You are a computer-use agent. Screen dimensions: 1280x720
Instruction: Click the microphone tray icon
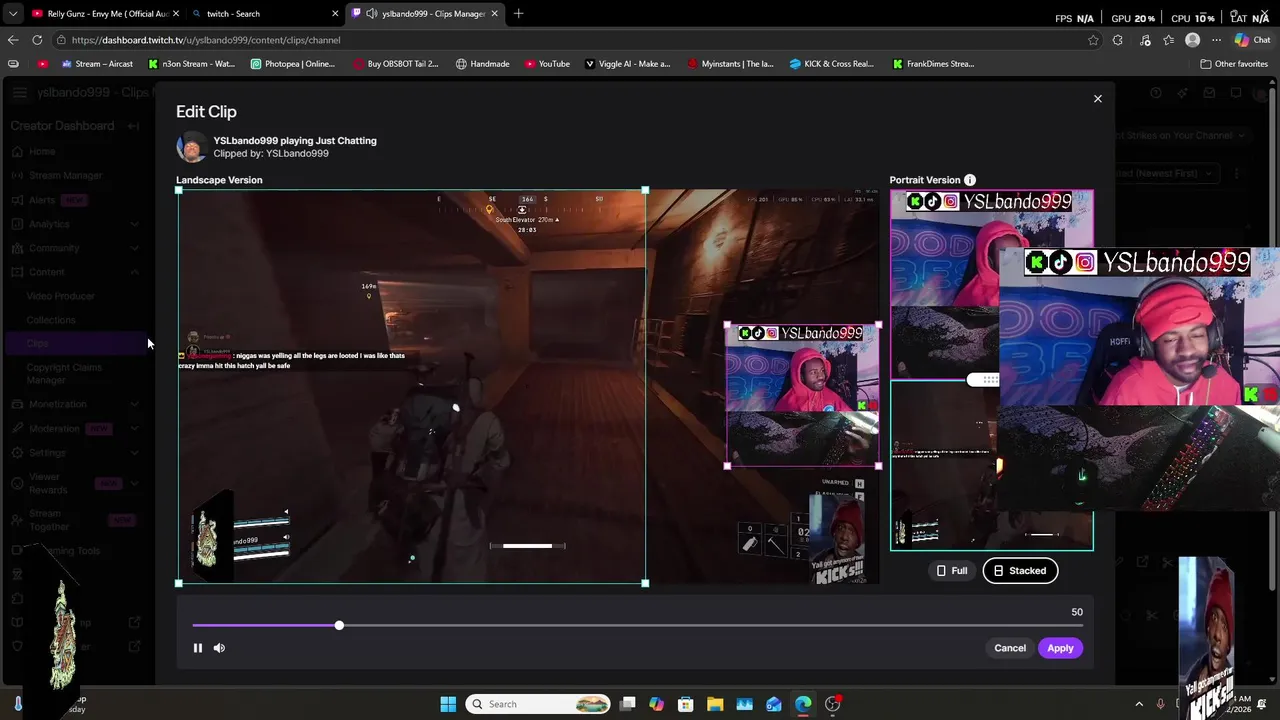pyautogui.click(x=1161, y=704)
